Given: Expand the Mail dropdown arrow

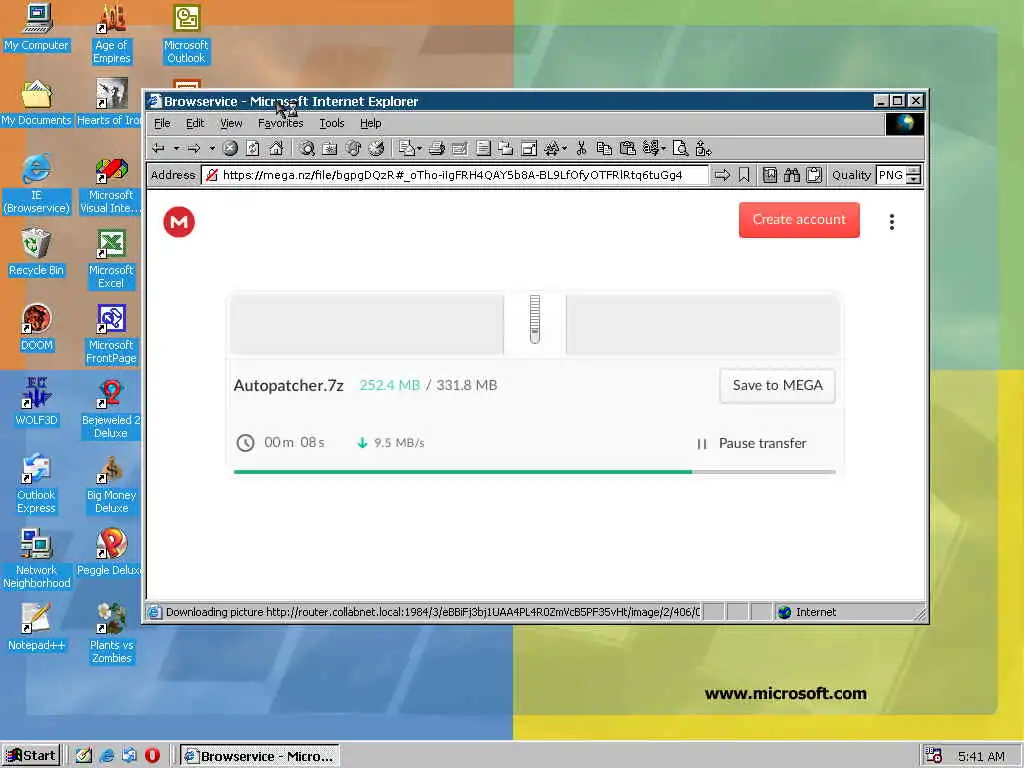Looking at the screenshot, I should 419,149.
